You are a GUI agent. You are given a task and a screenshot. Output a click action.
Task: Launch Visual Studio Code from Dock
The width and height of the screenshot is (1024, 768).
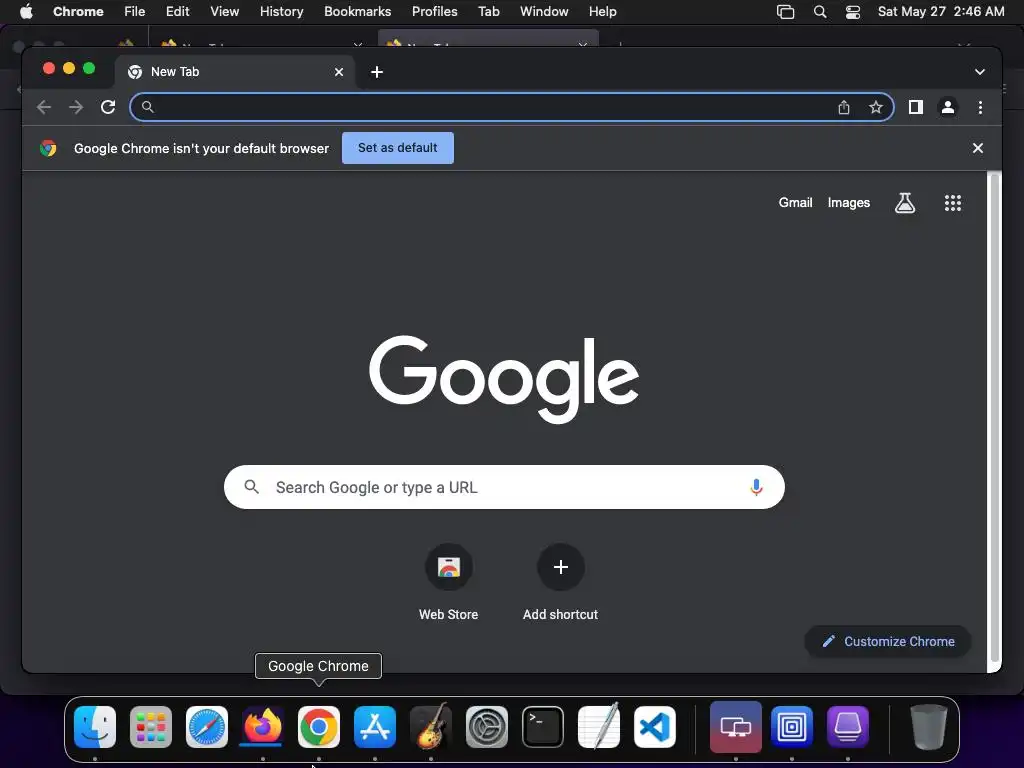click(655, 727)
